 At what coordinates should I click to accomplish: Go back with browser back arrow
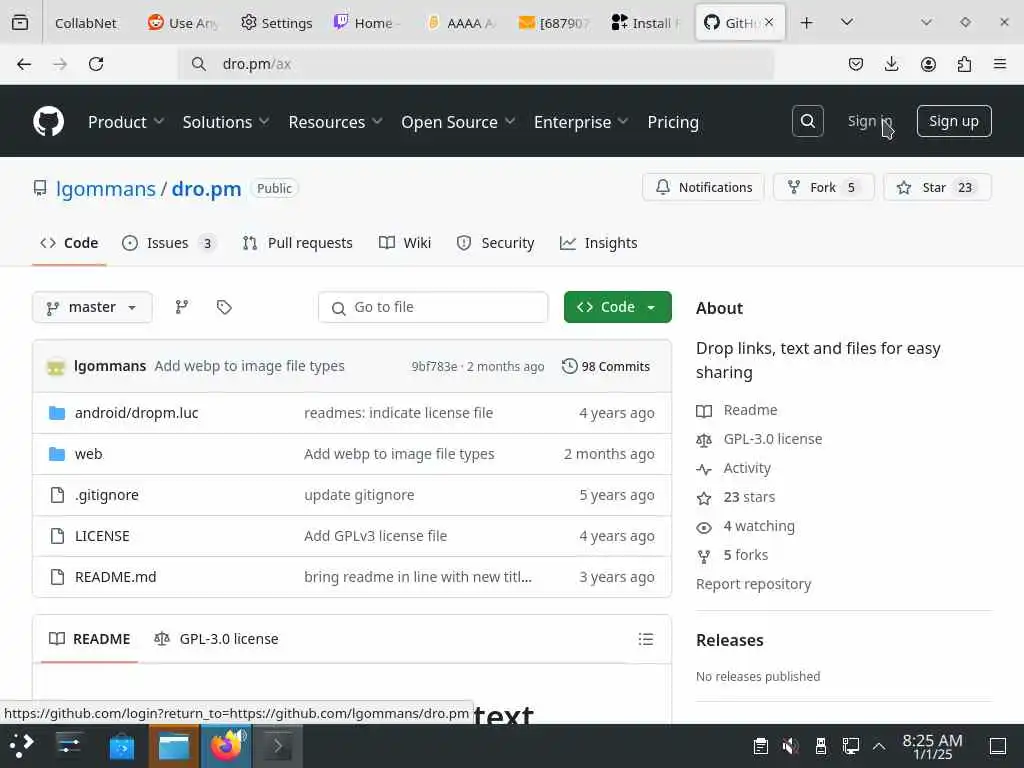pos(24,64)
